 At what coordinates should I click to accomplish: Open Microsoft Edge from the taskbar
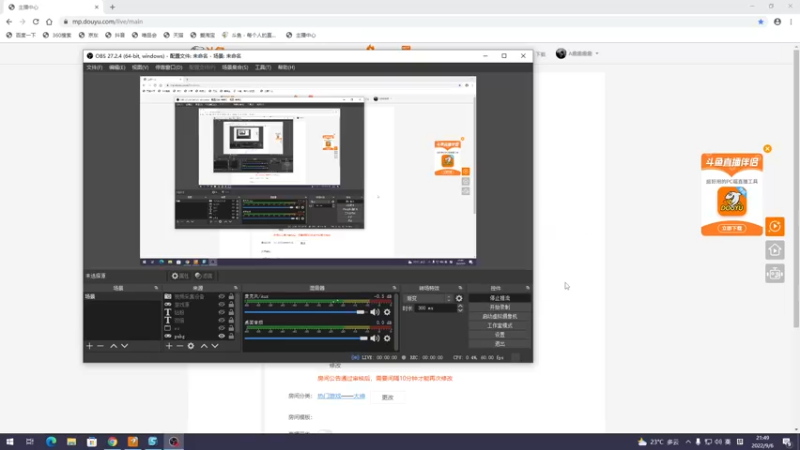pos(51,442)
